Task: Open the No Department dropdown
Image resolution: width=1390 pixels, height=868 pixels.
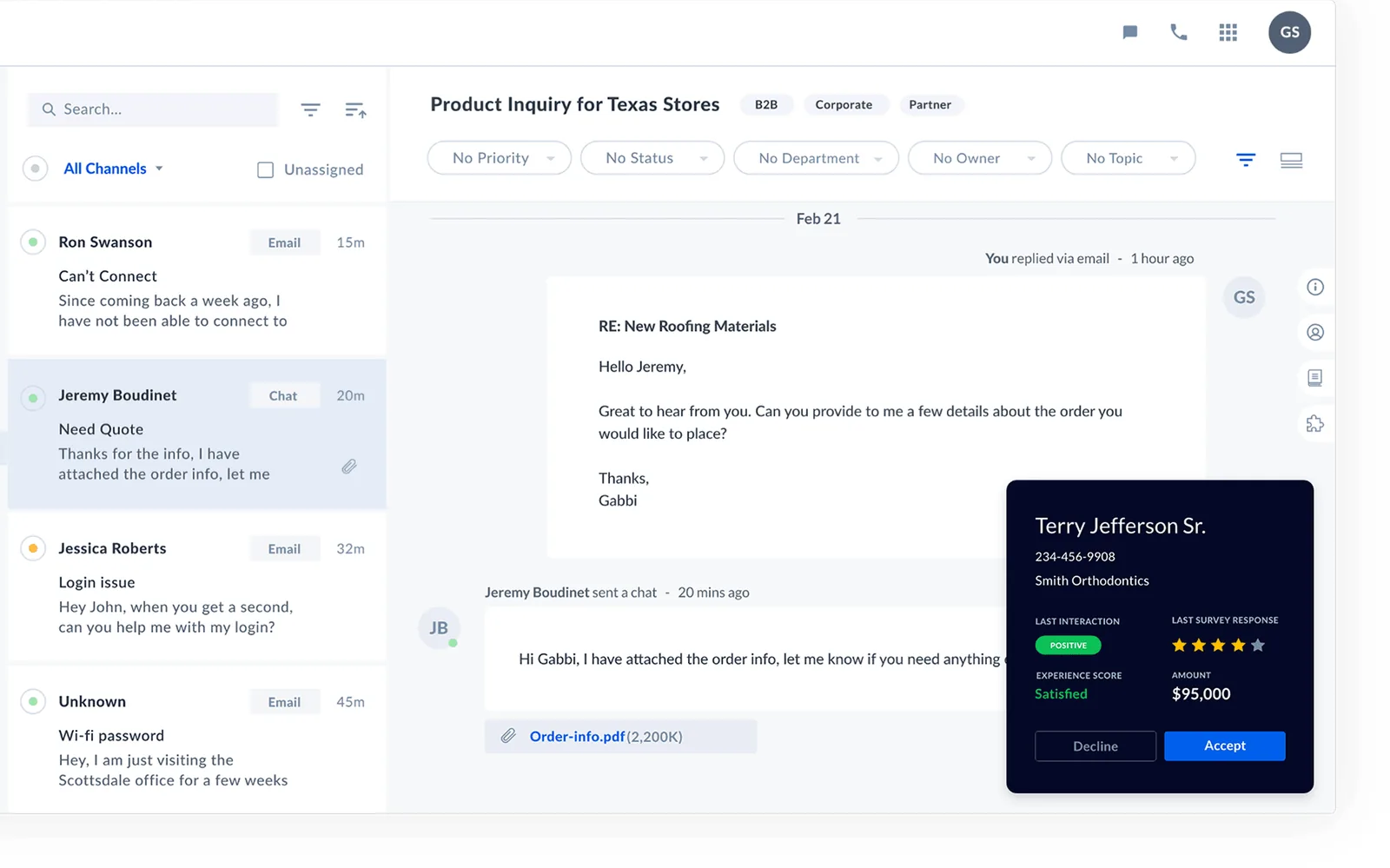Action: pyautogui.click(x=816, y=158)
